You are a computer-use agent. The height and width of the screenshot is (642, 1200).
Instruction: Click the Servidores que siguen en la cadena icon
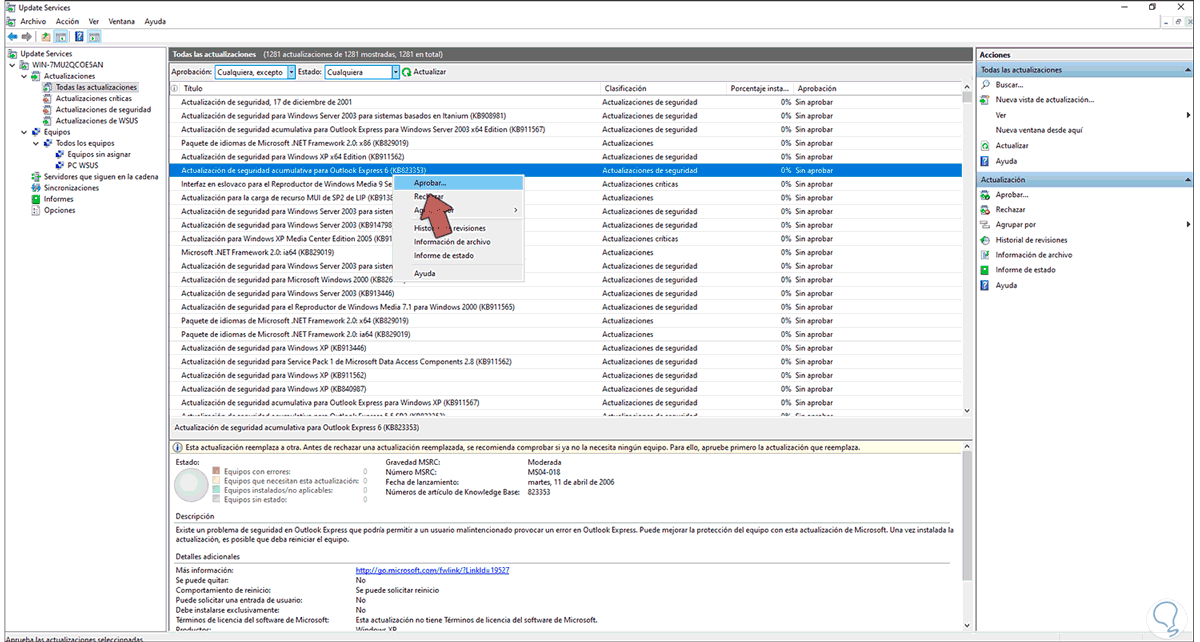[x=37, y=177]
